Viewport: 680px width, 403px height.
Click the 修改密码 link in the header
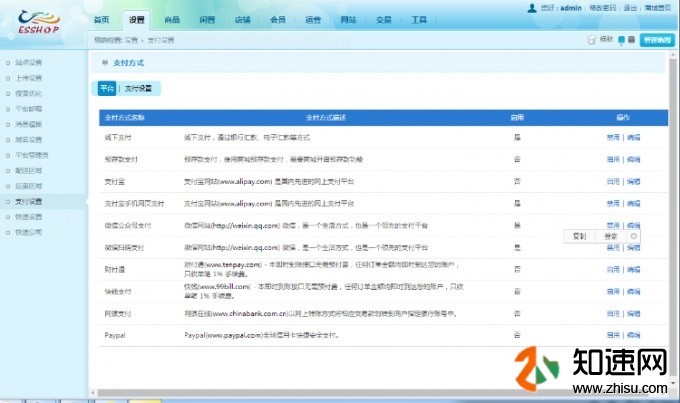[x=602, y=8]
